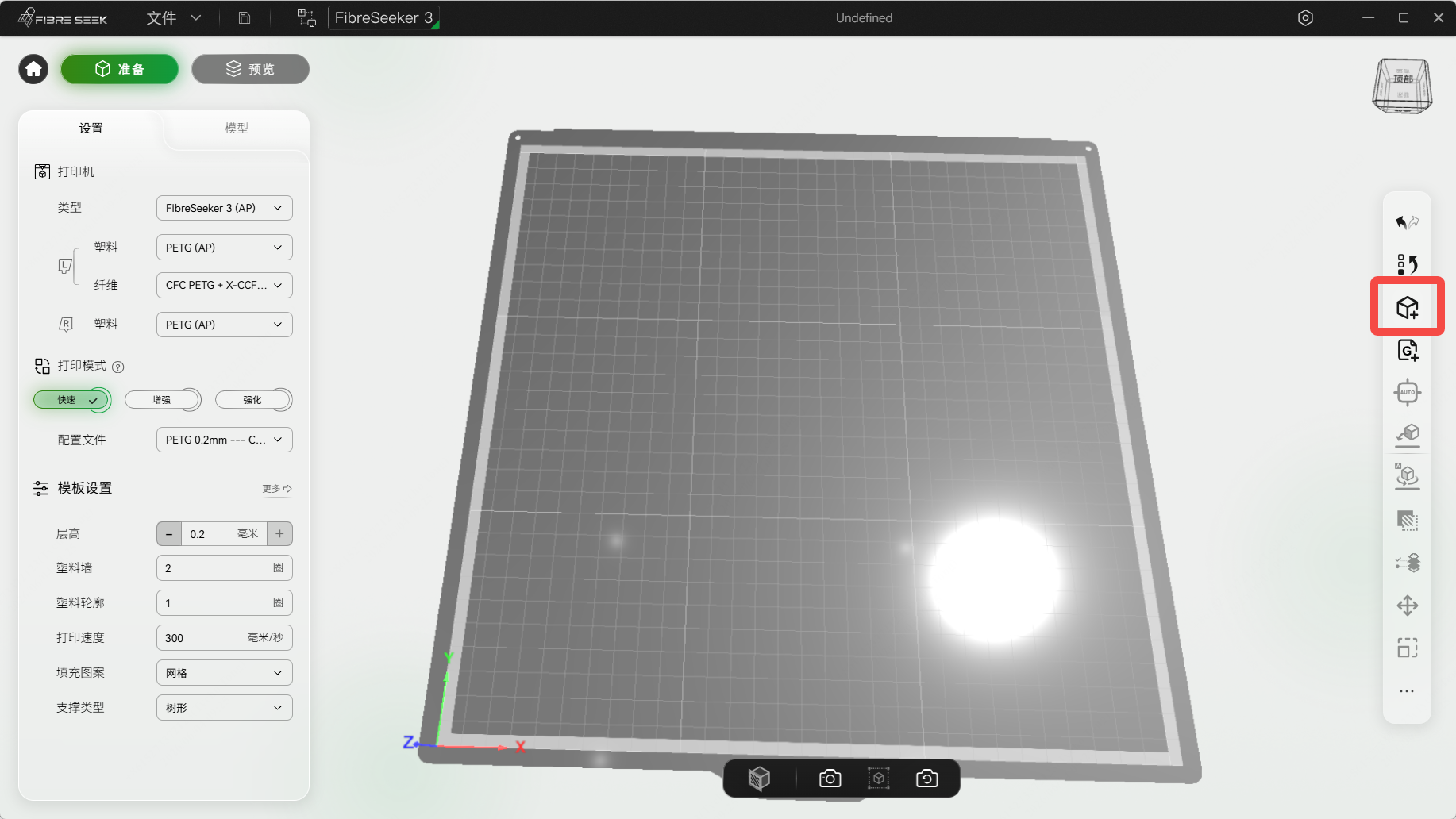Image resolution: width=1456 pixels, height=819 pixels.
Task: Open the right nozzle 塑料 PETG dropdown
Action: click(224, 325)
